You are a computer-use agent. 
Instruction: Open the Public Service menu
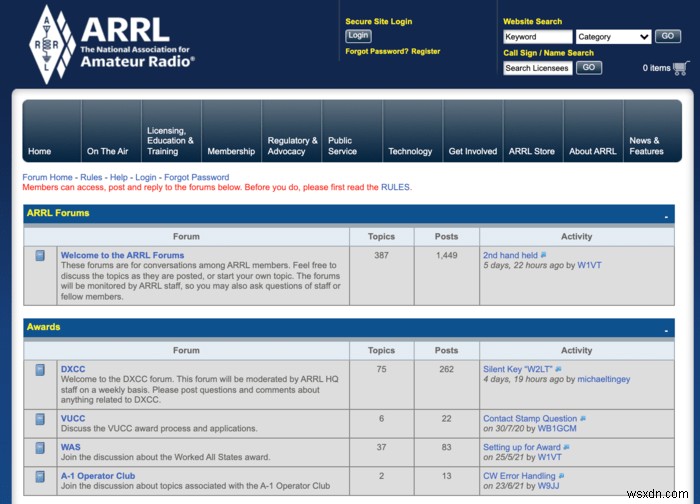click(x=352, y=131)
